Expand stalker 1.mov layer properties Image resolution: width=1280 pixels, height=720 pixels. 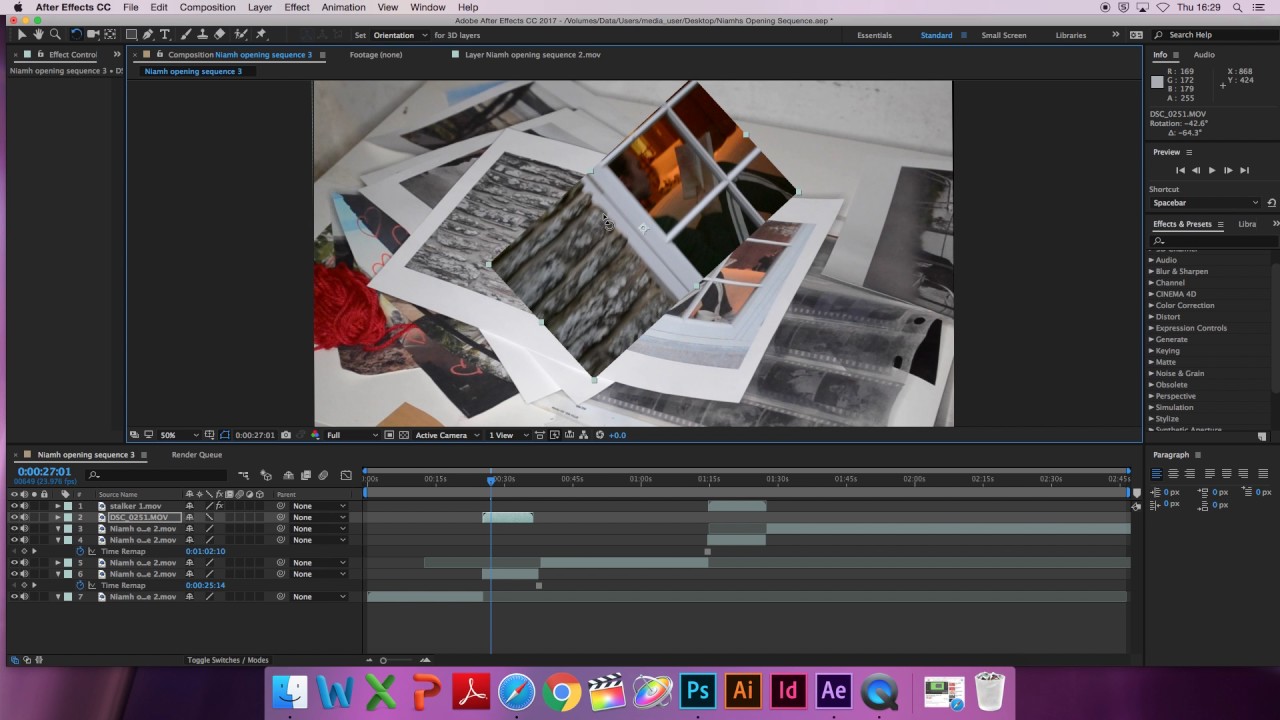[x=57, y=506]
